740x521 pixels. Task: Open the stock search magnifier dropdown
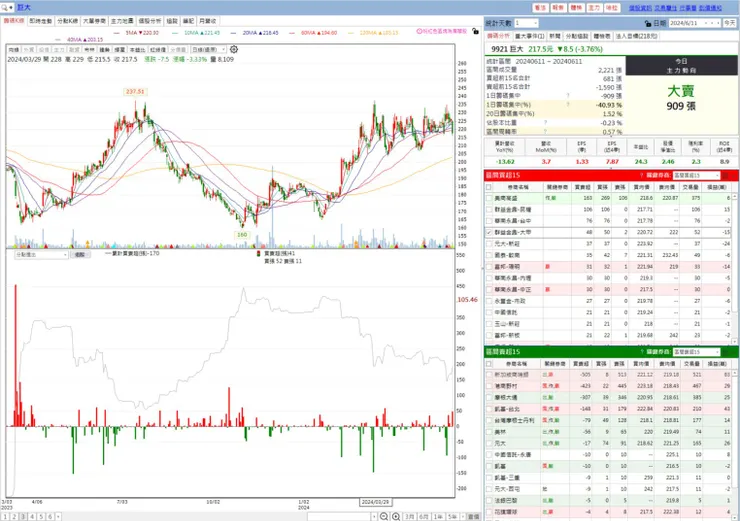point(7,8)
